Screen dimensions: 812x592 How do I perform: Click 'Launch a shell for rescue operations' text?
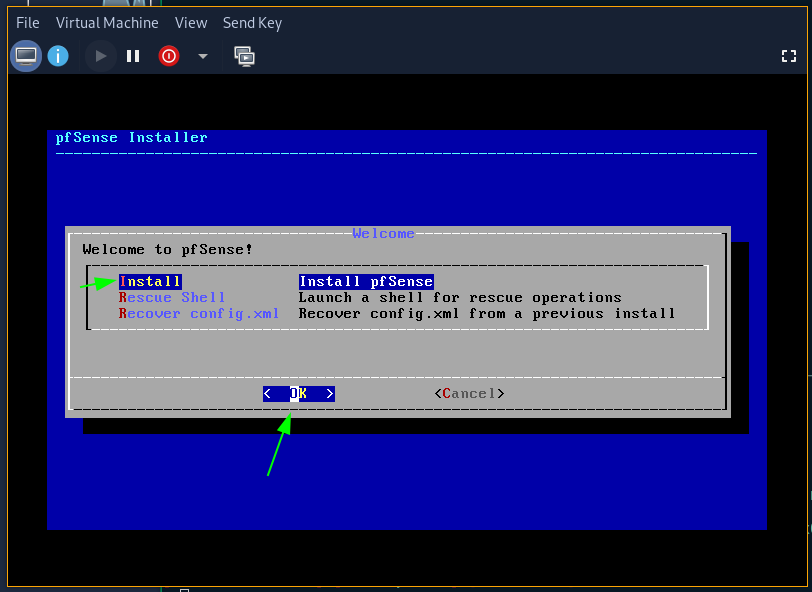coord(460,297)
